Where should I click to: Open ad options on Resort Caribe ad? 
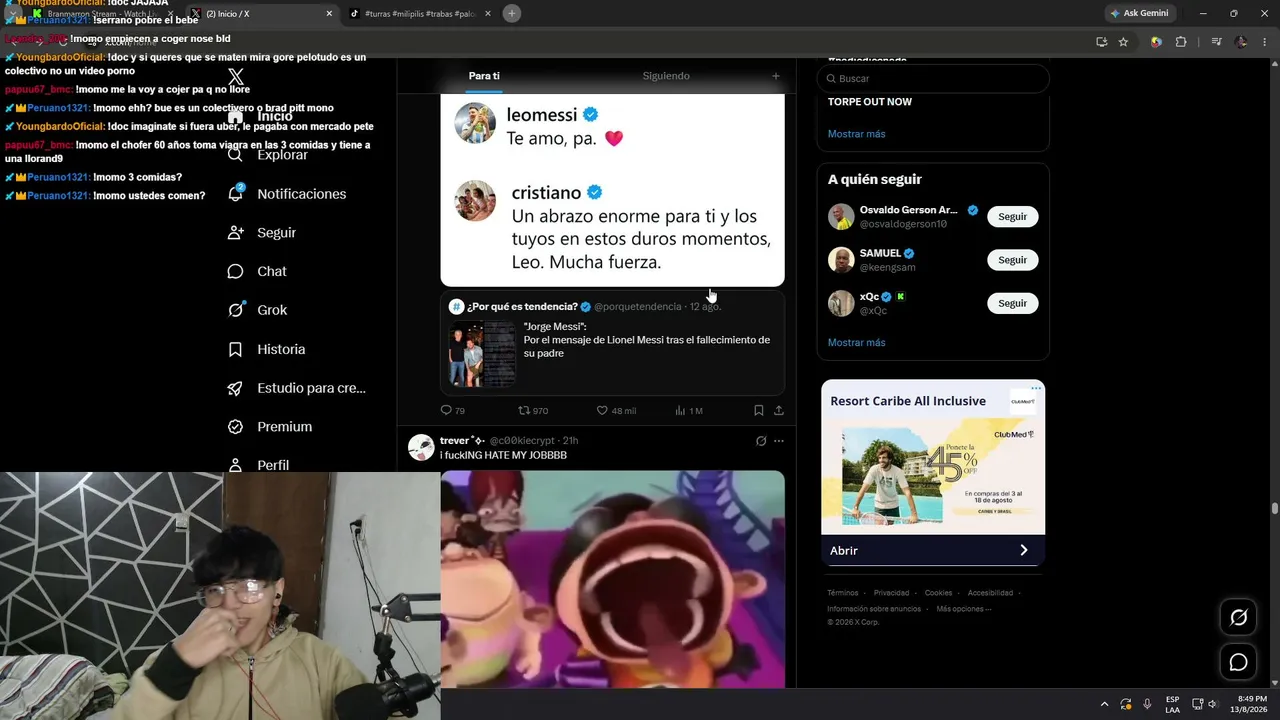1036,388
